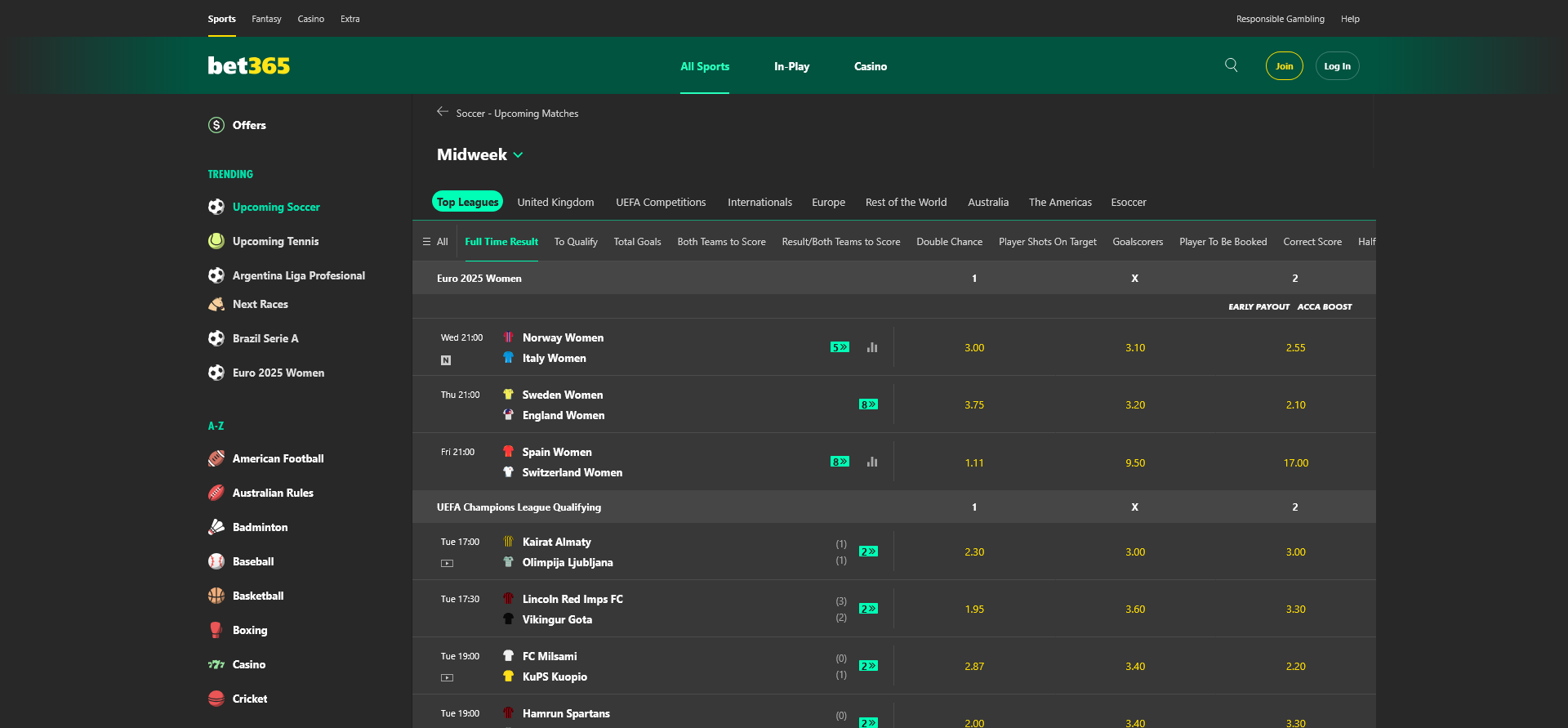Click live stream icon under FC Milsami time
Viewport: 1568px width, 728px height.
(447, 677)
